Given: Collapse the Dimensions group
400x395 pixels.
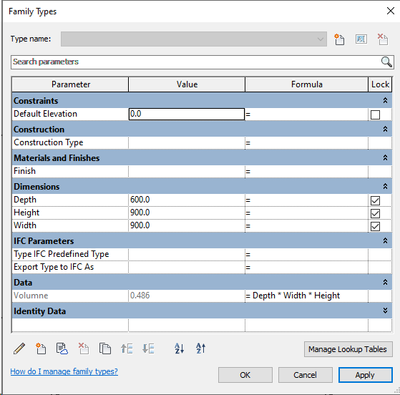Looking at the screenshot, I should [385, 187].
